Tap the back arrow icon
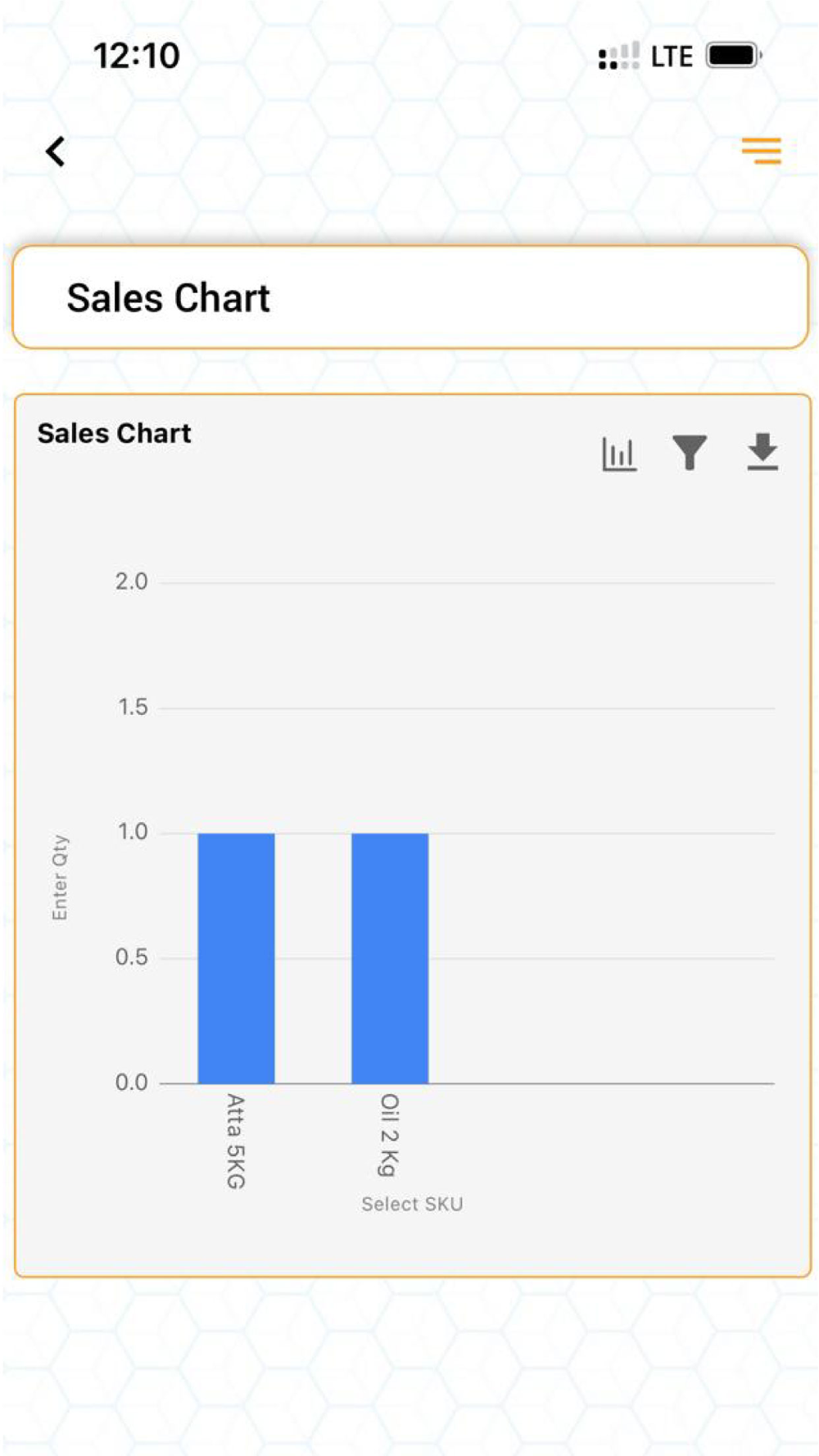819x1456 pixels. click(x=55, y=151)
